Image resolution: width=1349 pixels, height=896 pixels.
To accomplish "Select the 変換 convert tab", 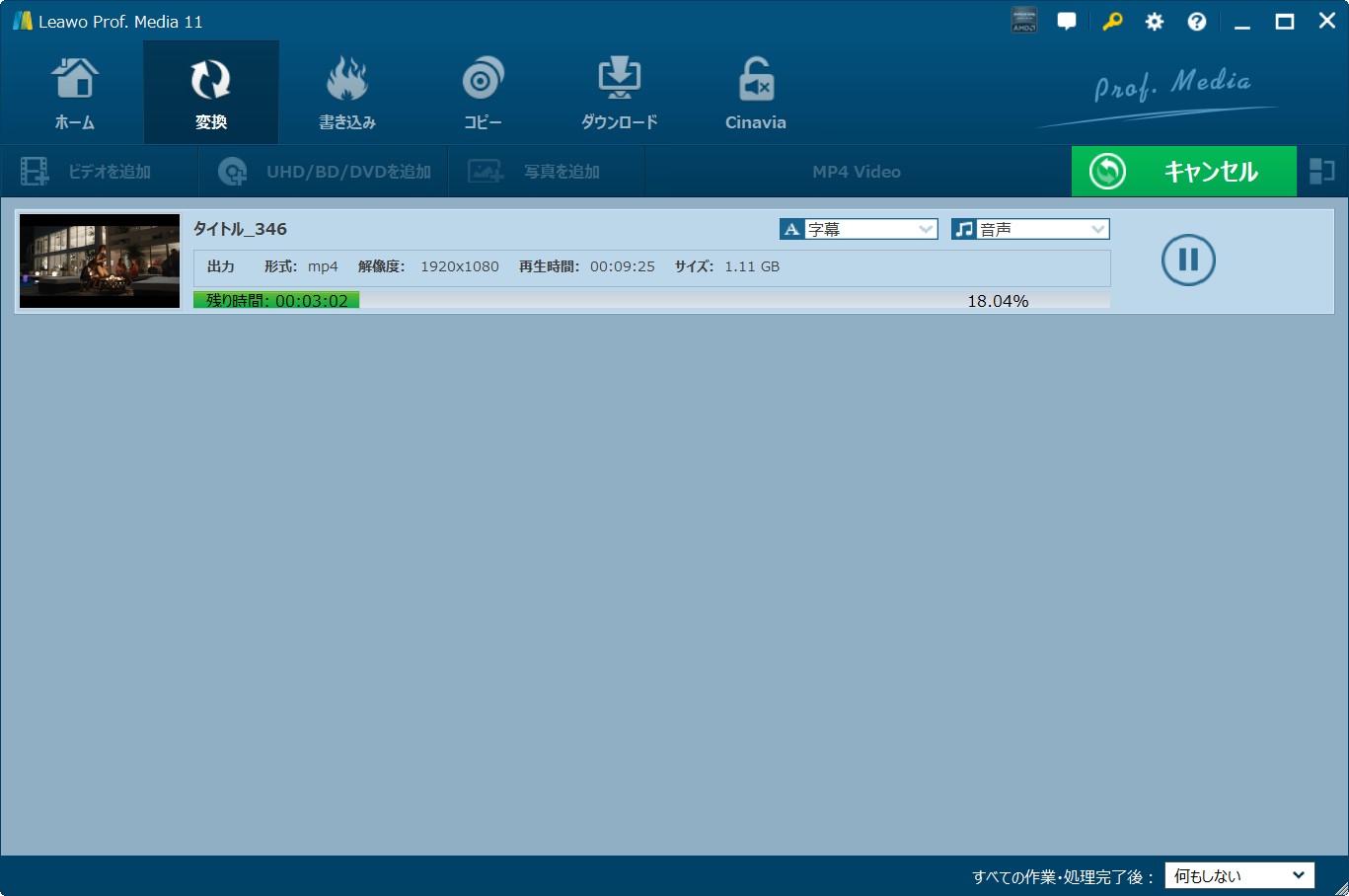I will point(211,93).
